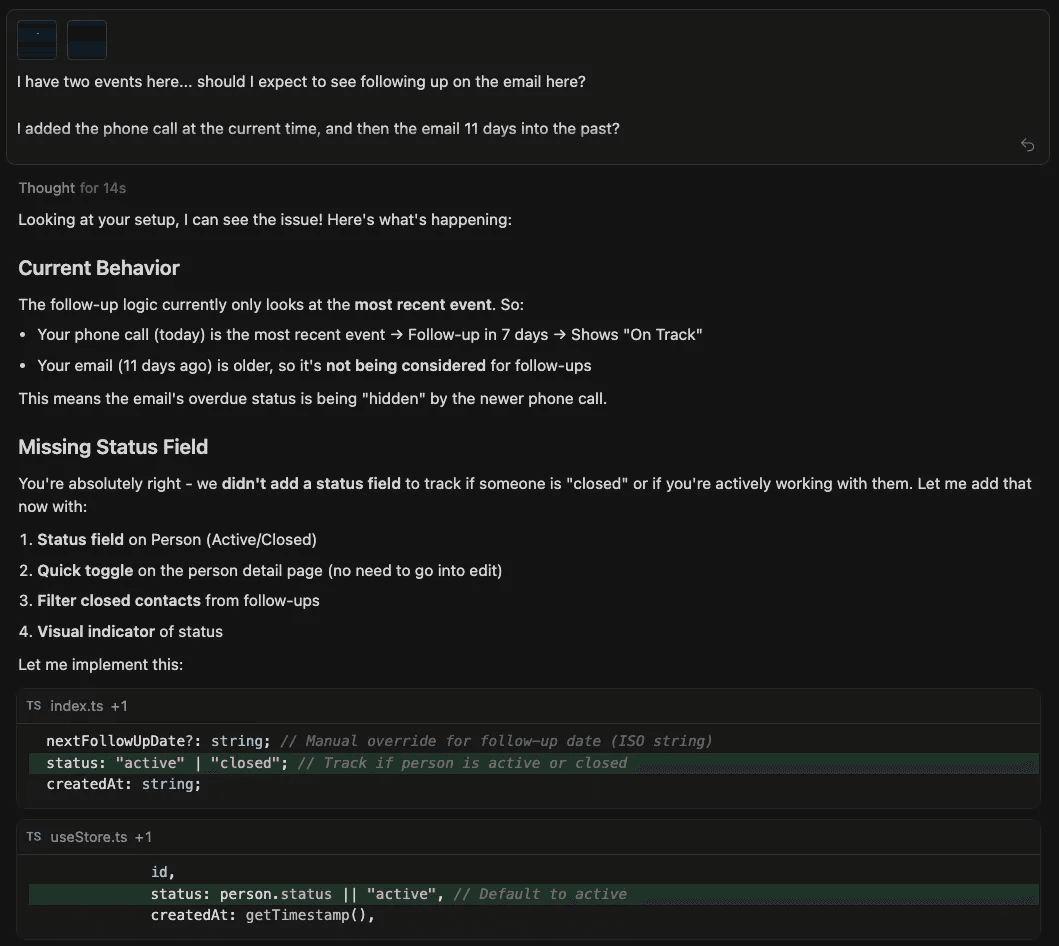Screen dimensions: 1059x946
Task: Open the useStore.ts file link
Action: tap(89, 837)
